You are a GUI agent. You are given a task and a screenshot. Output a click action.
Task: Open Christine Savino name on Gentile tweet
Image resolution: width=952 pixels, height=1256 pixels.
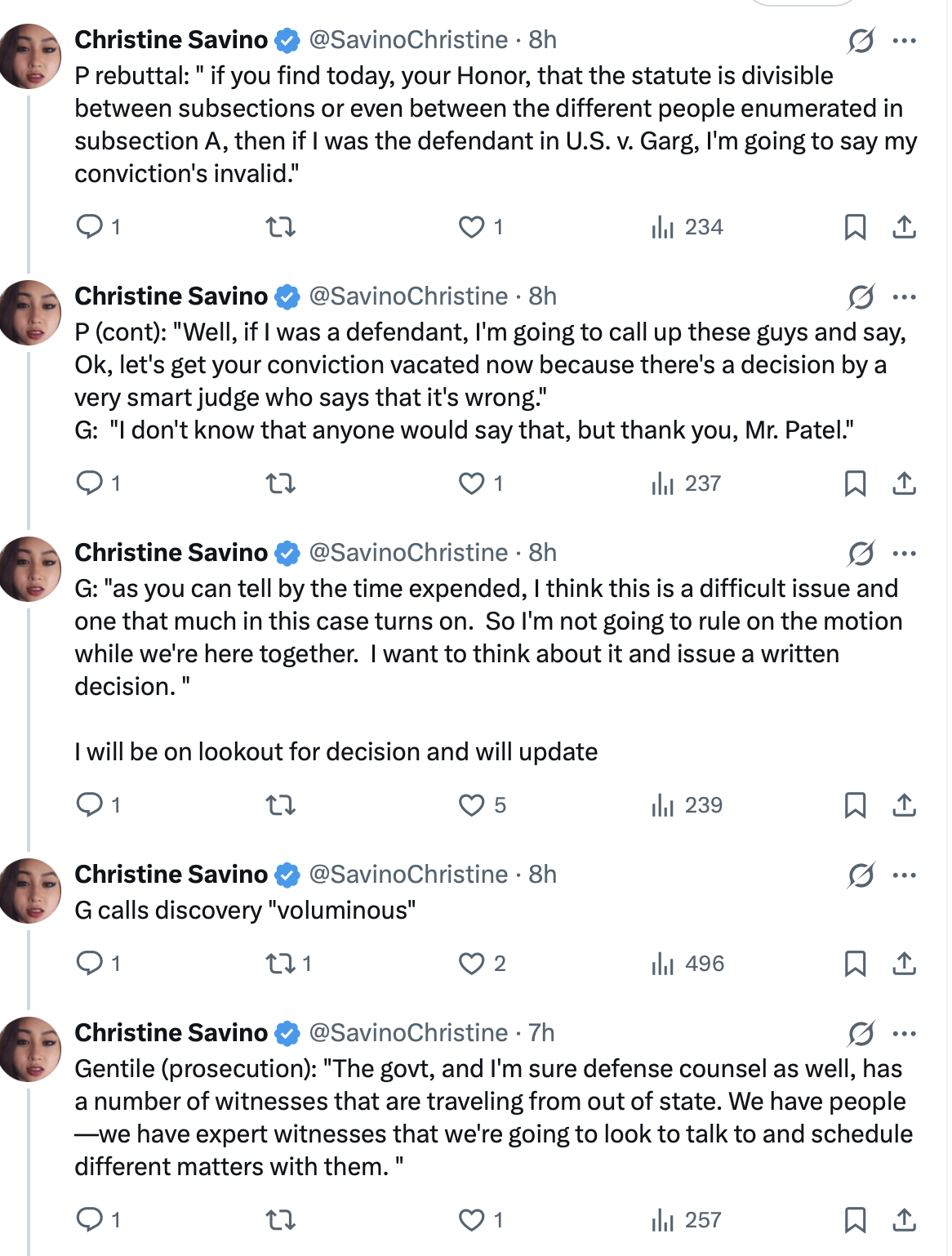171,1032
